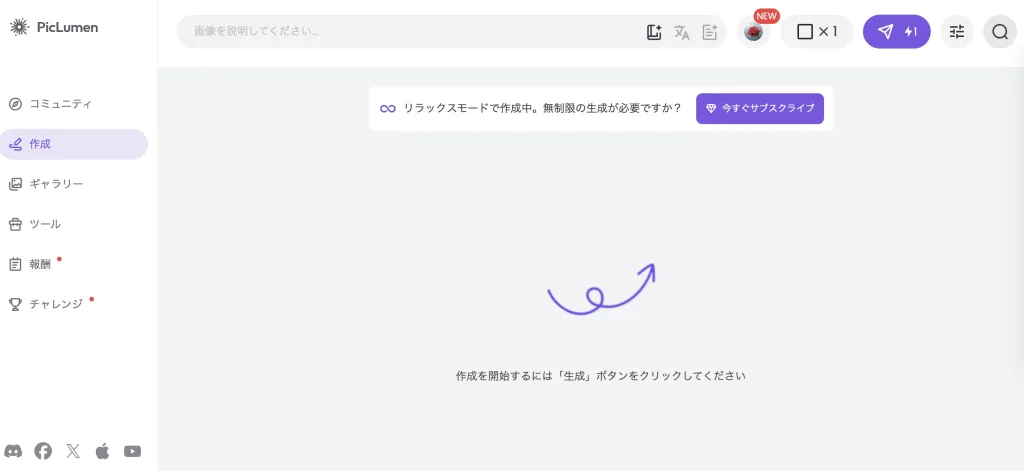This screenshot has height=471, width=1024.
Task: Click the purple generate send button
Action: tap(897, 31)
